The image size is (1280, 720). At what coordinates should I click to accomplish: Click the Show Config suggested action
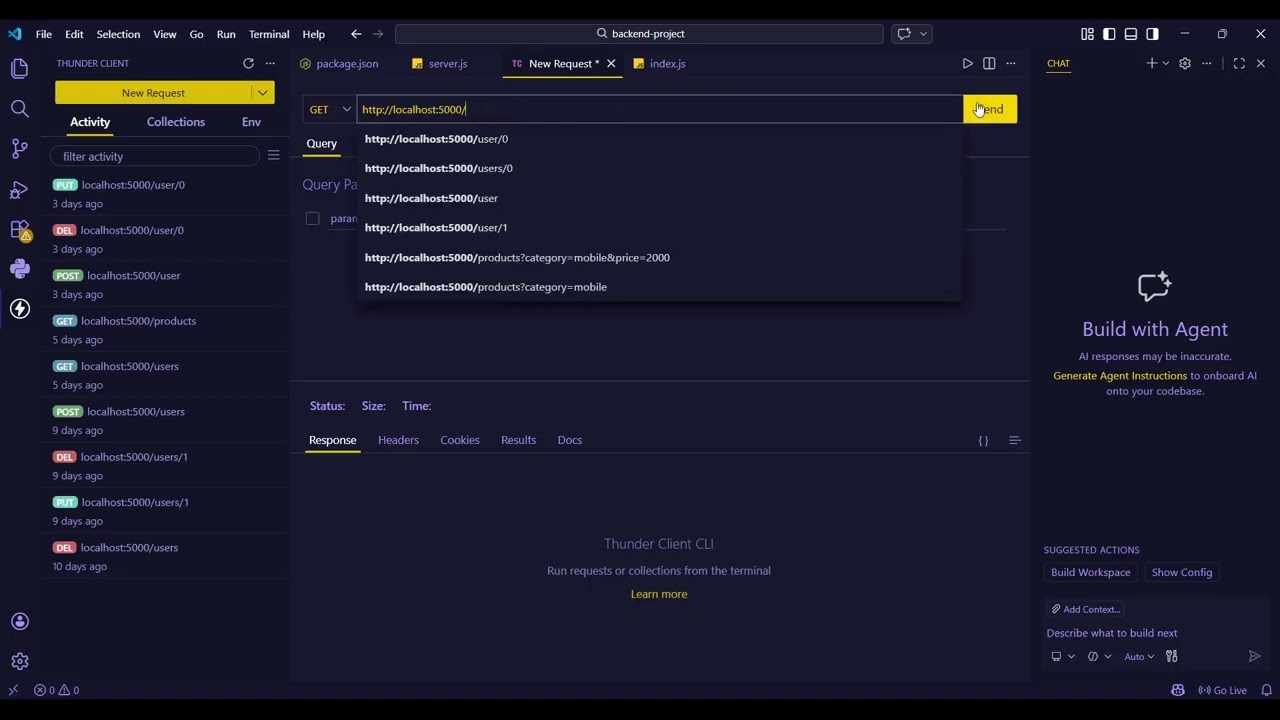click(x=1181, y=572)
